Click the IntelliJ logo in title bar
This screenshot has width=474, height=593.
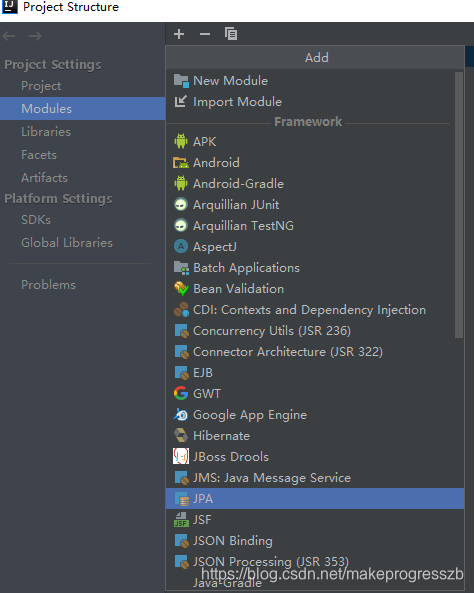pos(9,7)
